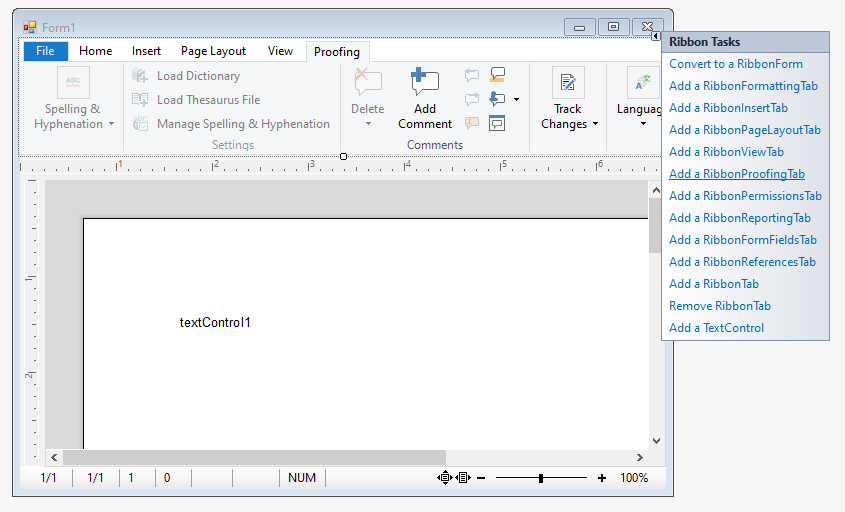Click Add a RibbonReferencesTab link
Viewport: 845px width, 512px height.
coord(743,262)
